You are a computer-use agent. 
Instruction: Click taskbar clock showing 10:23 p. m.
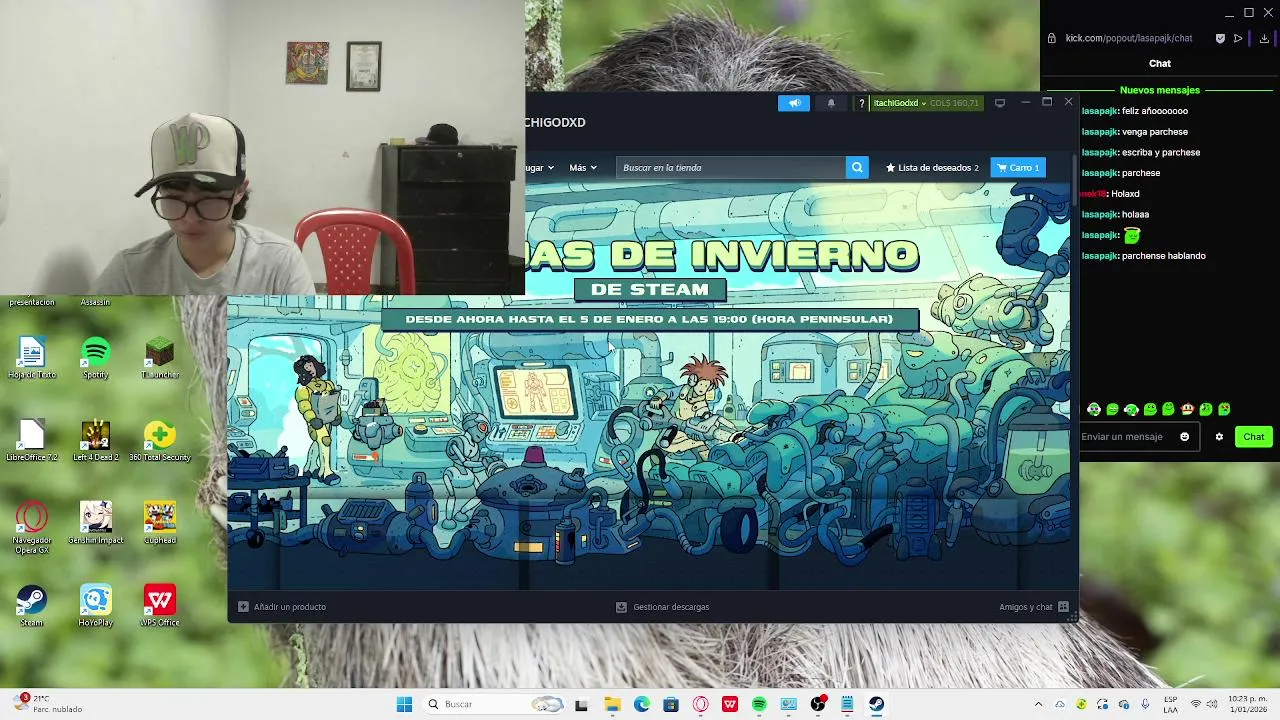pos(1247,704)
